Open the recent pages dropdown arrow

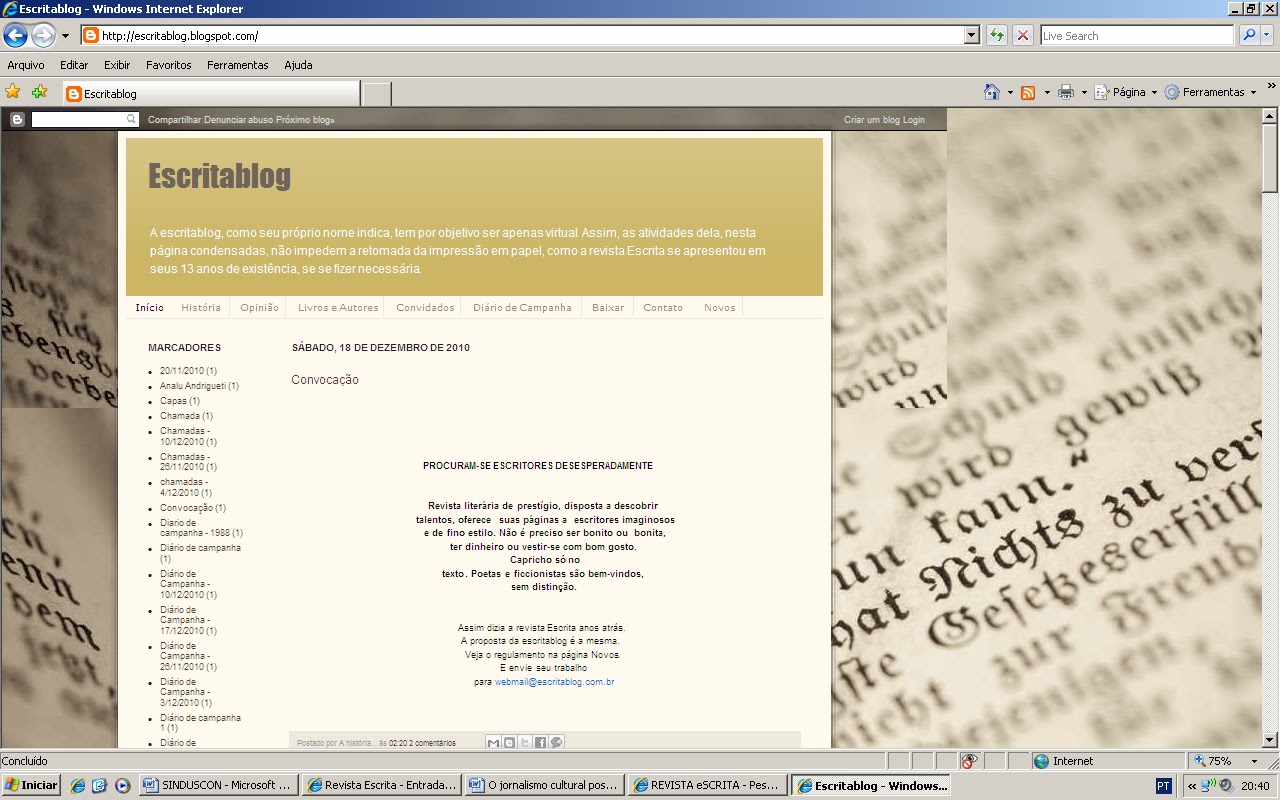click(65, 36)
